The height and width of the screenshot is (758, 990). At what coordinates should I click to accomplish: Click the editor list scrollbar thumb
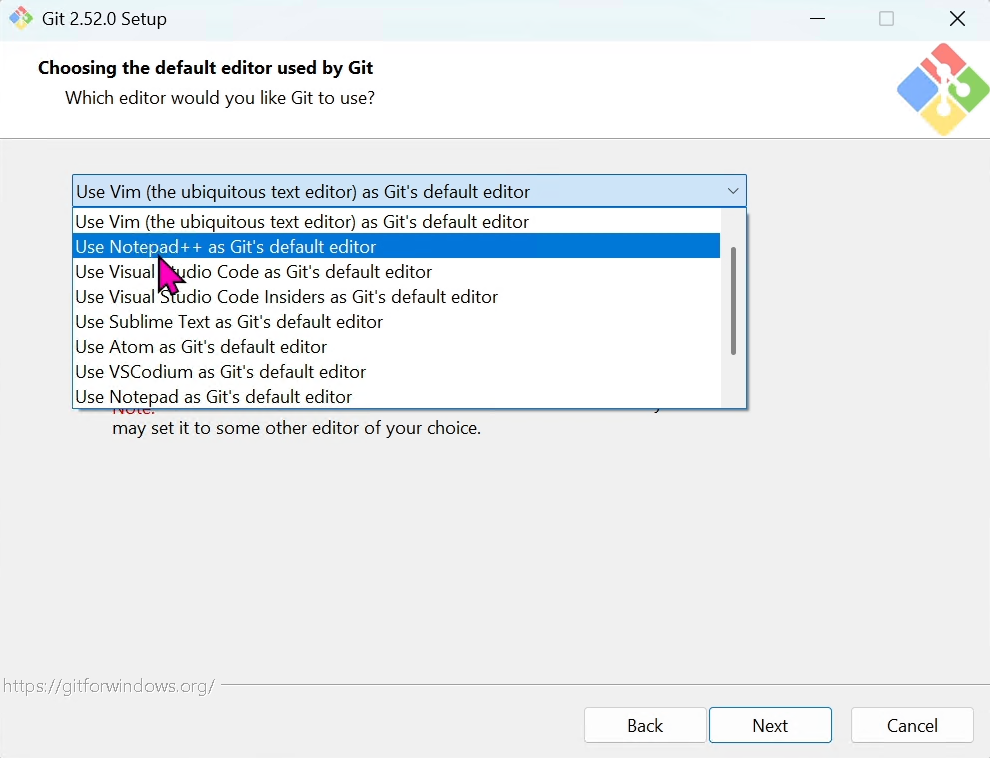[733, 300]
